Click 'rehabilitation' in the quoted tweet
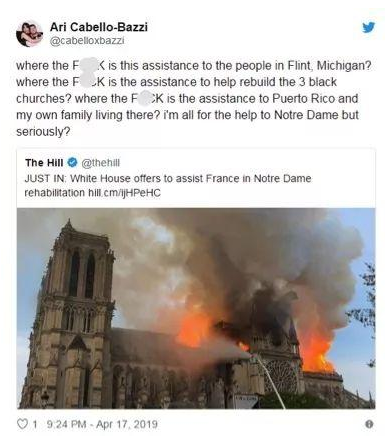385x441 pixels. [55, 193]
